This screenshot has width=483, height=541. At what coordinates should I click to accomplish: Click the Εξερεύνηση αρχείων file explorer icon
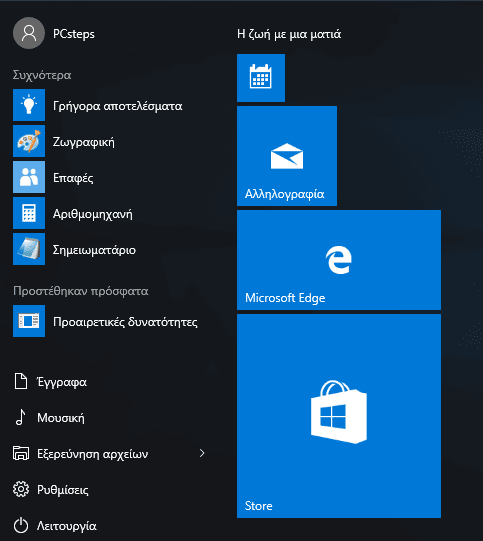tap(21, 453)
